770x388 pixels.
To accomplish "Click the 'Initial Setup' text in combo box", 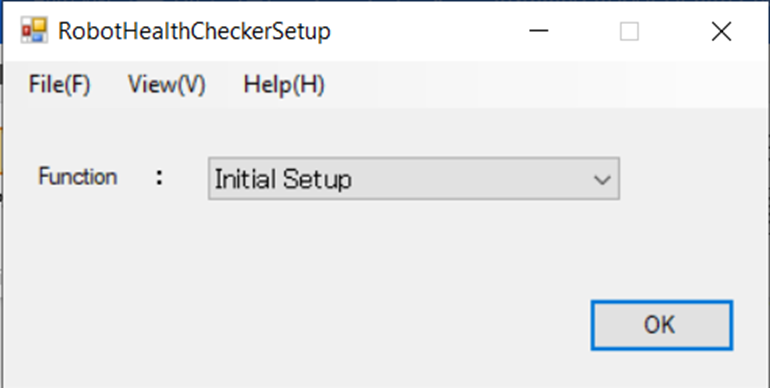I will pyautogui.click(x=283, y=180).
